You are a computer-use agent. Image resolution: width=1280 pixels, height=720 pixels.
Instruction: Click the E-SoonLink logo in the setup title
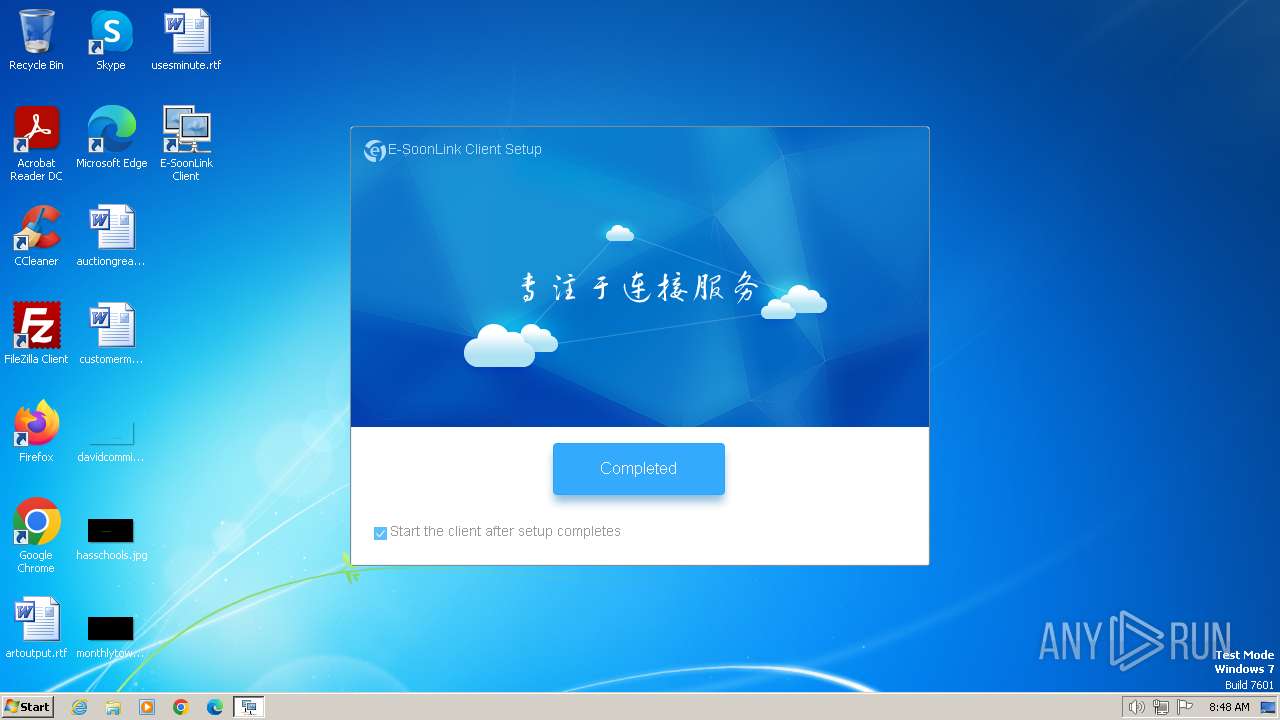click(375, 150)
